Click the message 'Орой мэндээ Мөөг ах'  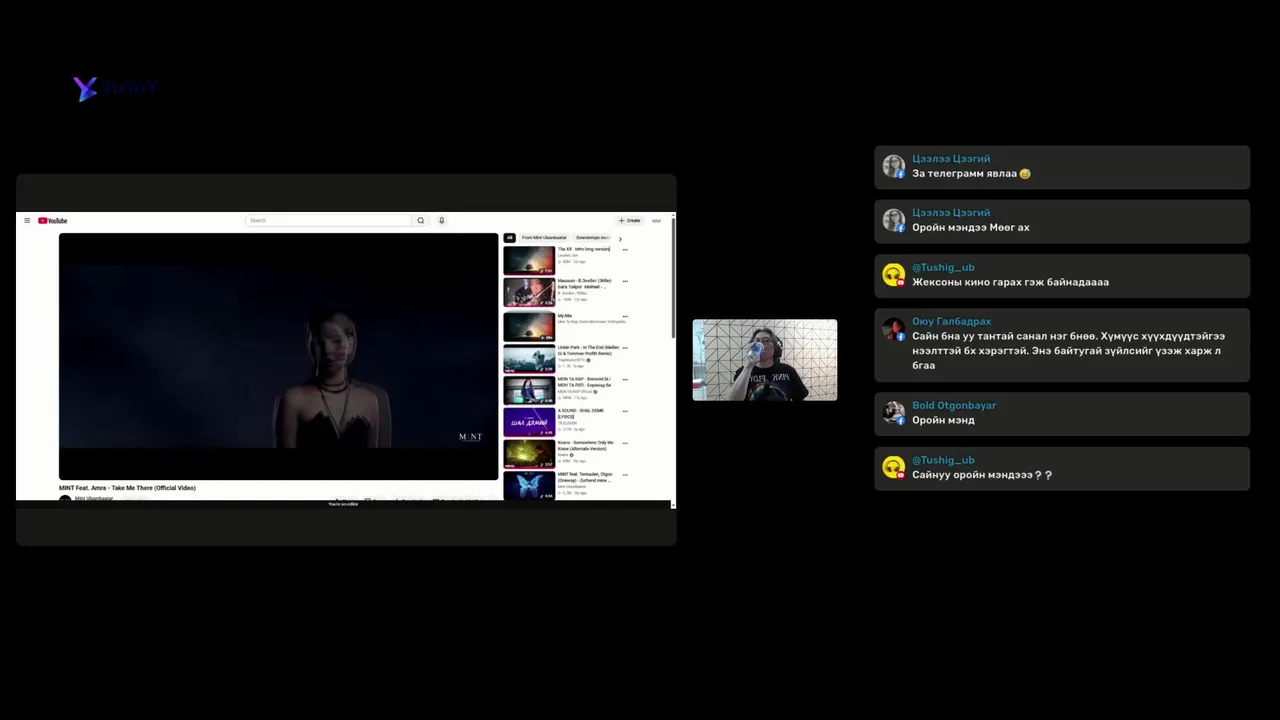971,227
